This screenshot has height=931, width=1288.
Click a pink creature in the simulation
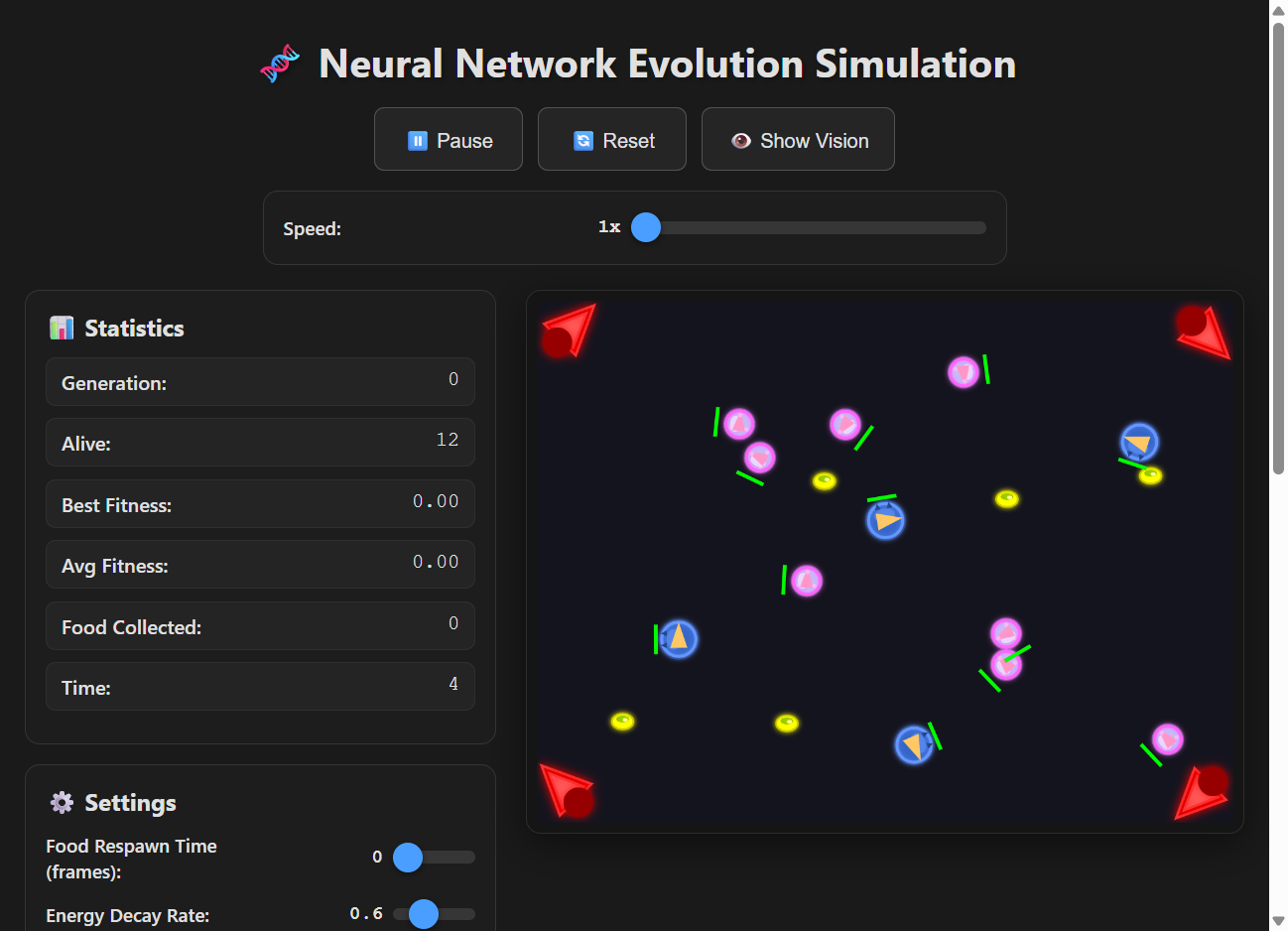[738, 423]
